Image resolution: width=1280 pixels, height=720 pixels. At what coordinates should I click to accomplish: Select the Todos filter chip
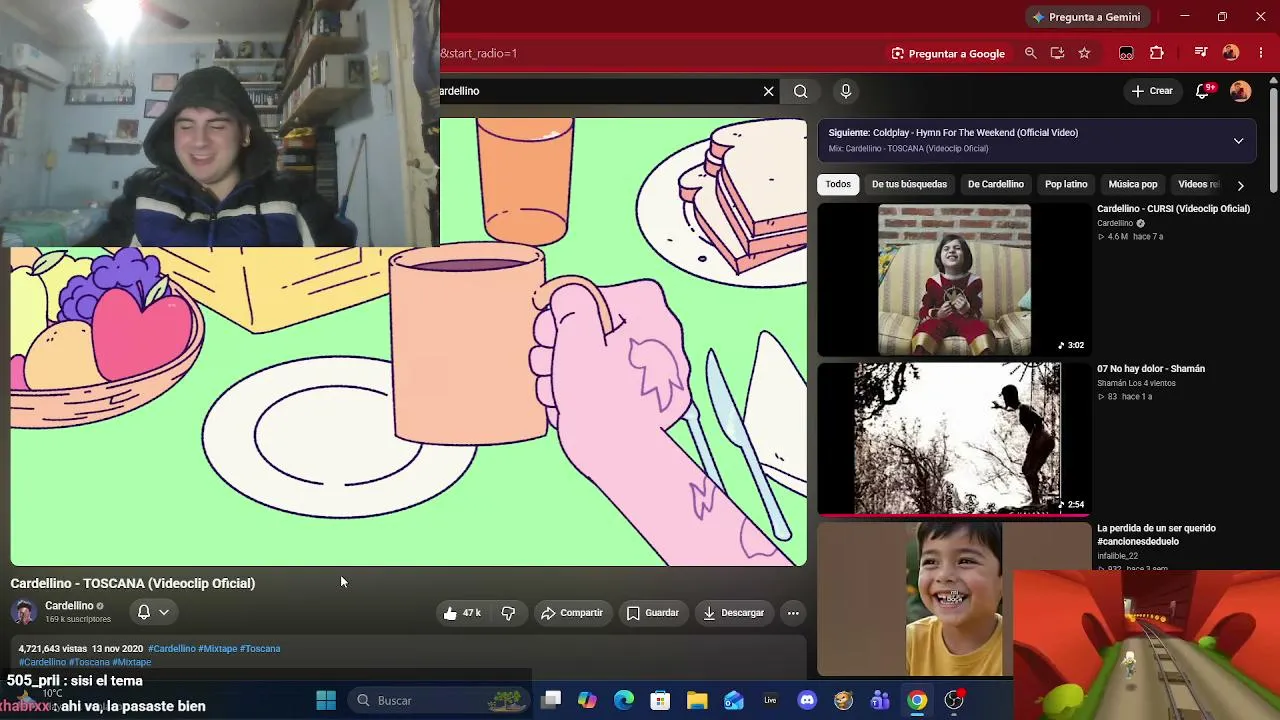838,184
